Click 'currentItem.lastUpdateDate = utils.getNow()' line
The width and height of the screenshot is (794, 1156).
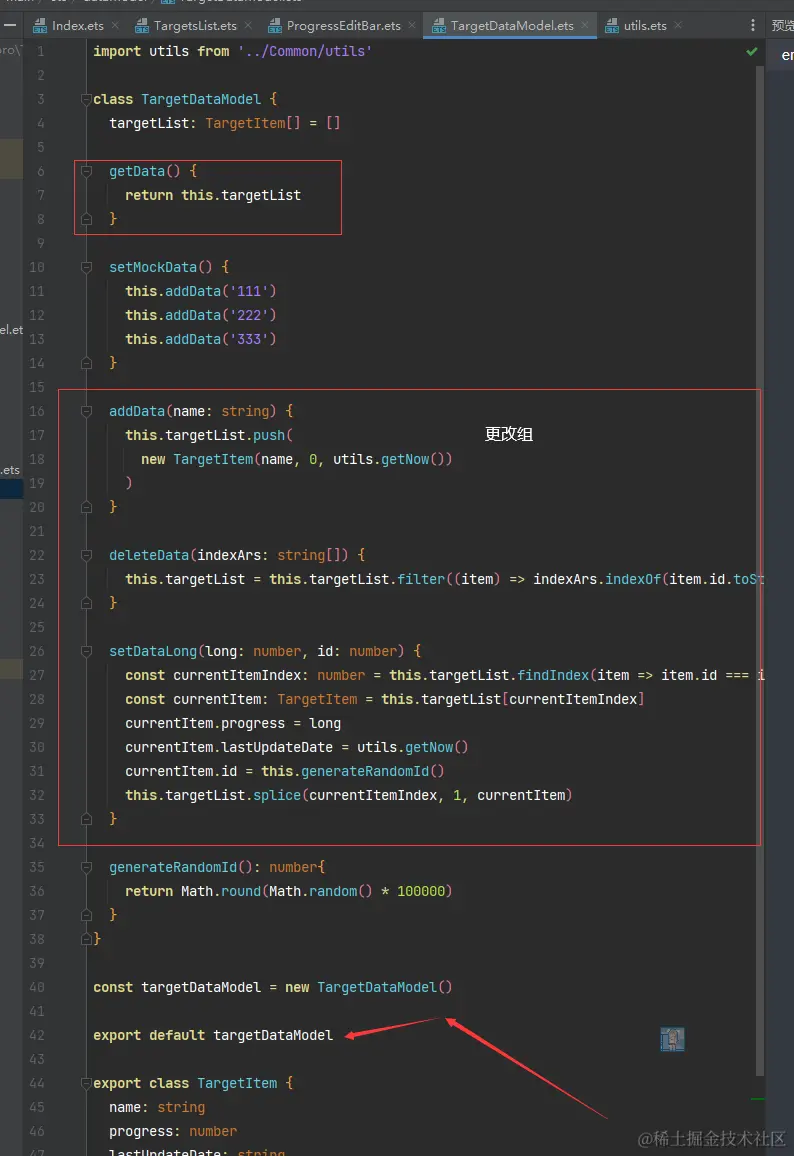(296, 748)
